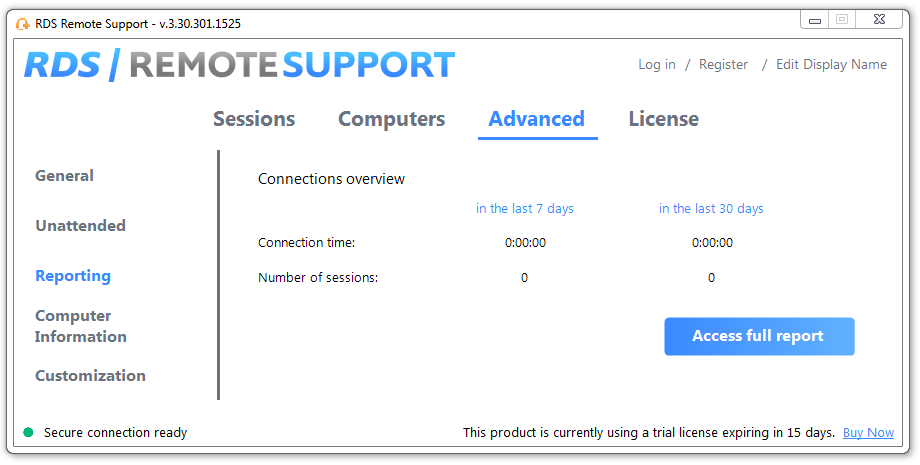The image size is (920, 465).
Task: Switch to the Sessions tab
Action: point(254,119)
